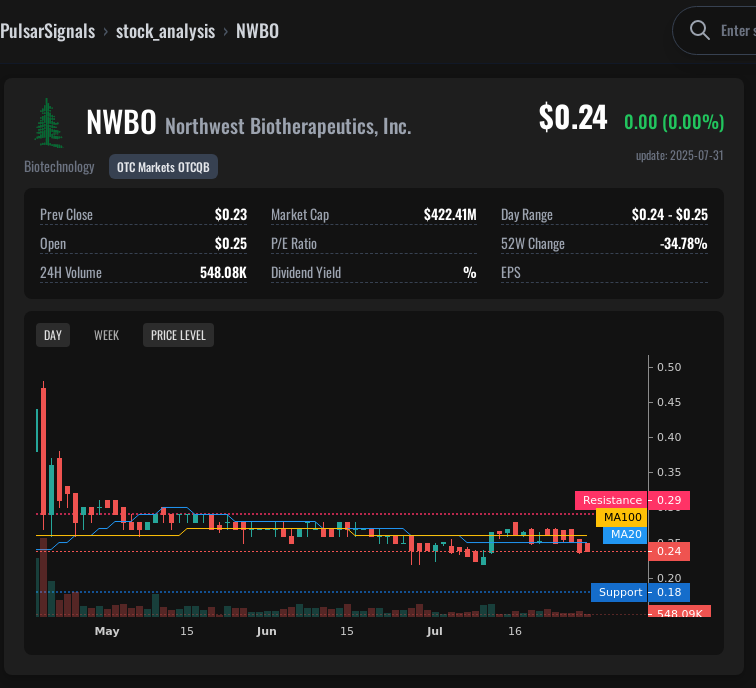Click the Open $0.25 value
The image size is (756, 688).
[x=230, y=243]
